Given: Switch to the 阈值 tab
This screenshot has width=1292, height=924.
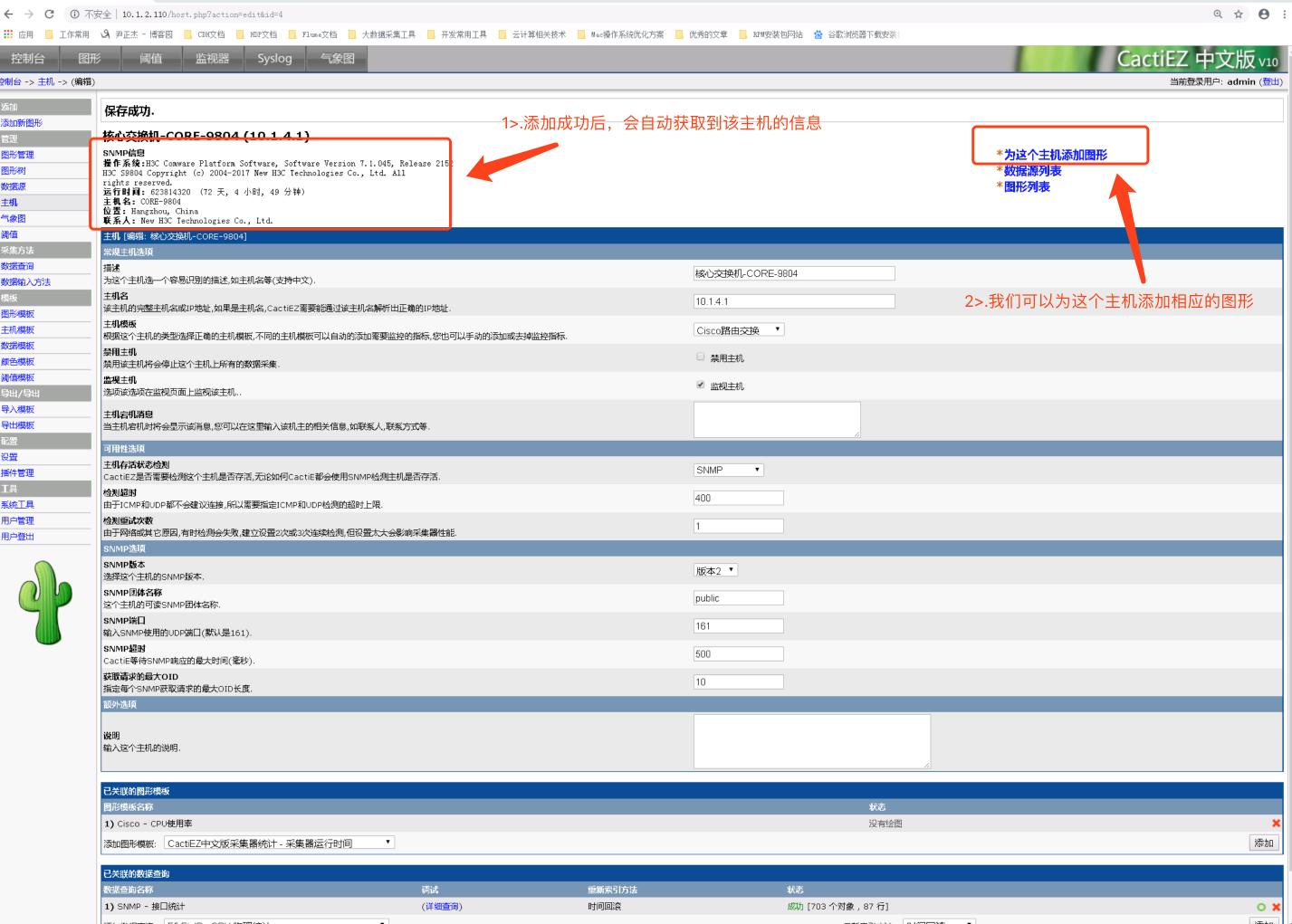Looking at the screenshot, I should [x=150, y=59].
